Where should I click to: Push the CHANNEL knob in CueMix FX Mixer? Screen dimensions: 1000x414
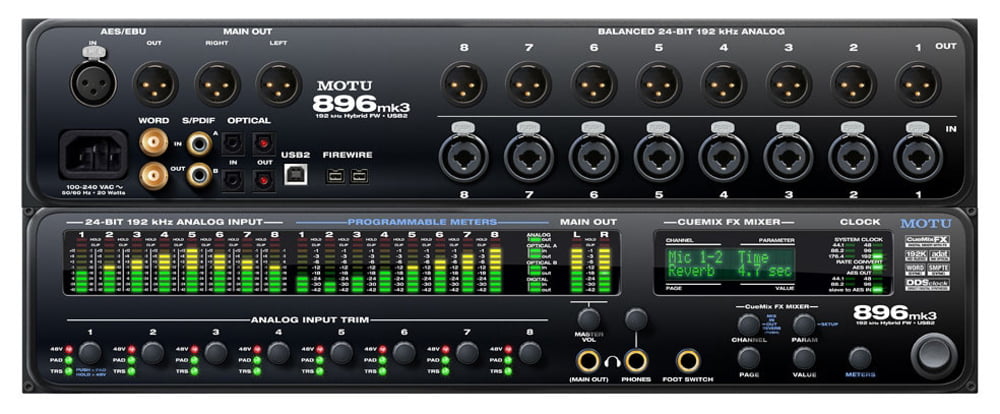tap(749, 325)
